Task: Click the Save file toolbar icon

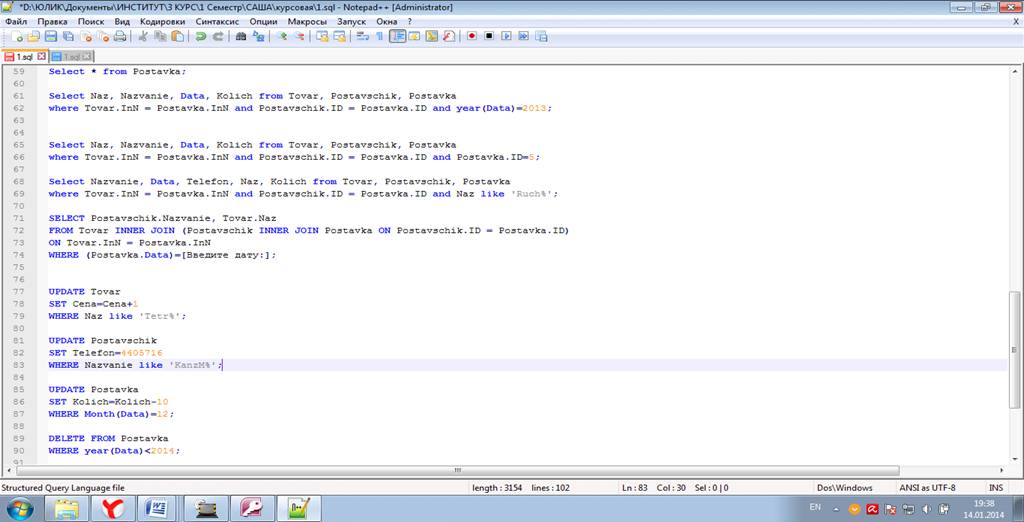Action: [50, 37]
